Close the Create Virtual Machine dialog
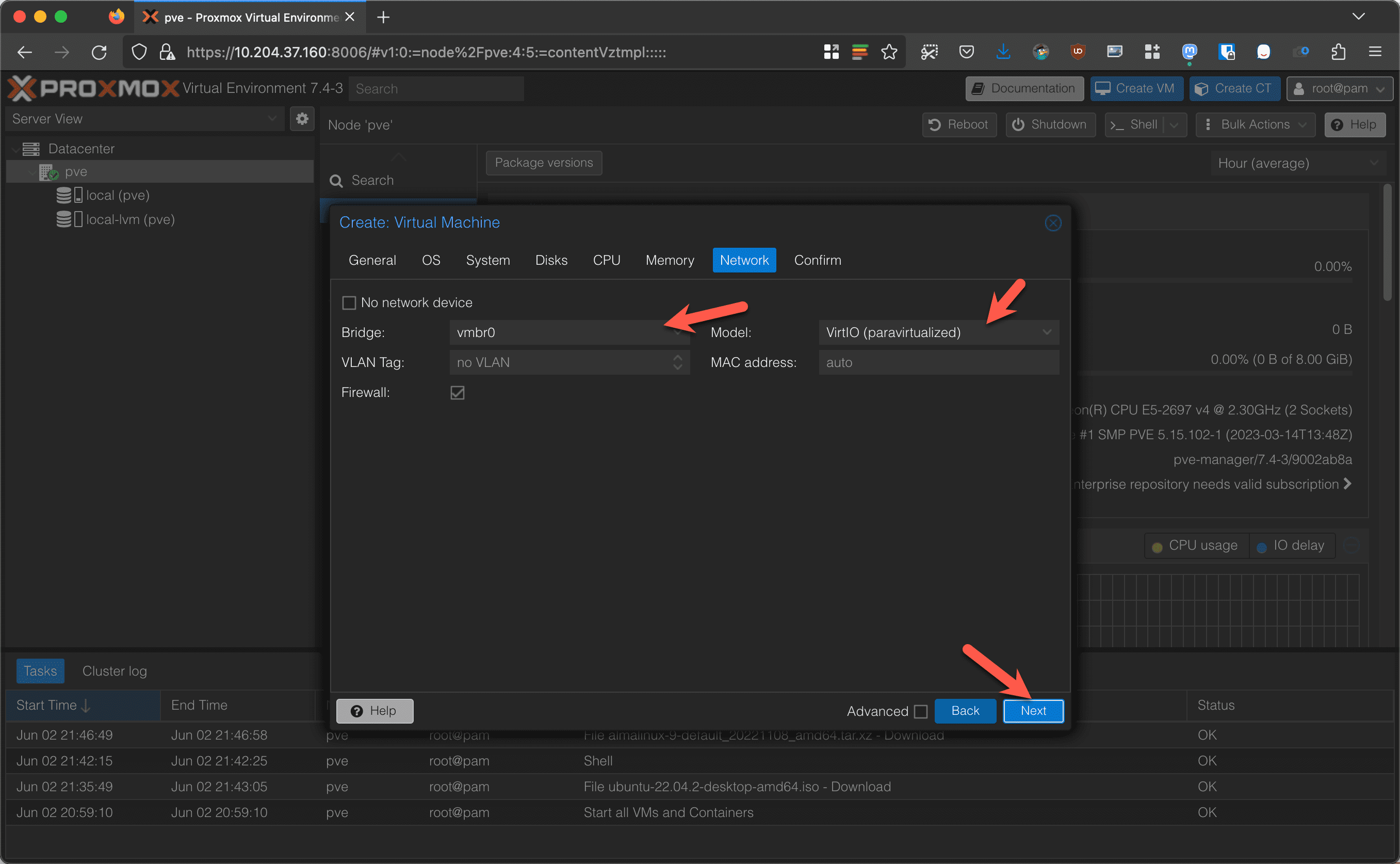The height and width of the screenshot is (864, 1400). [x=1053, y=222]
